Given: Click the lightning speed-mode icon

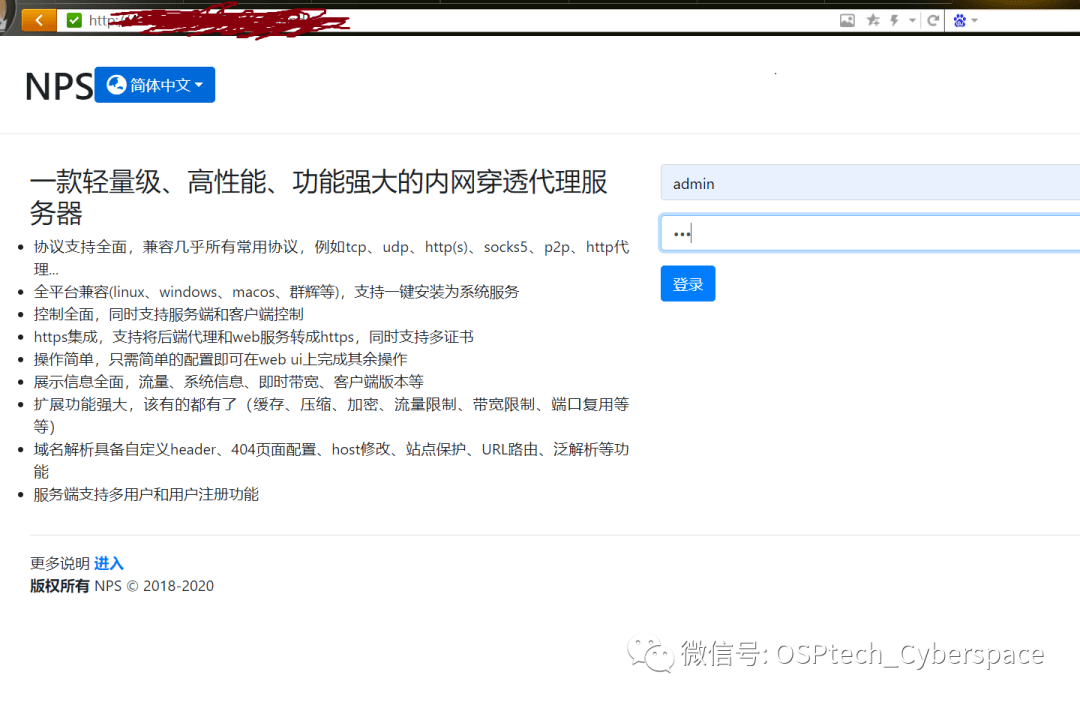Looking at the screenshot, I should (x=895, y=21).
